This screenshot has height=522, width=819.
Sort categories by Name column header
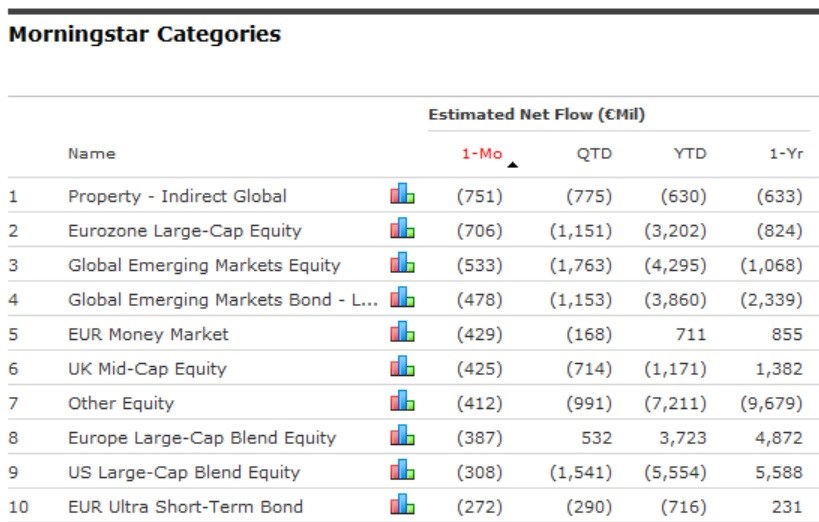click(x=91, y=154)
